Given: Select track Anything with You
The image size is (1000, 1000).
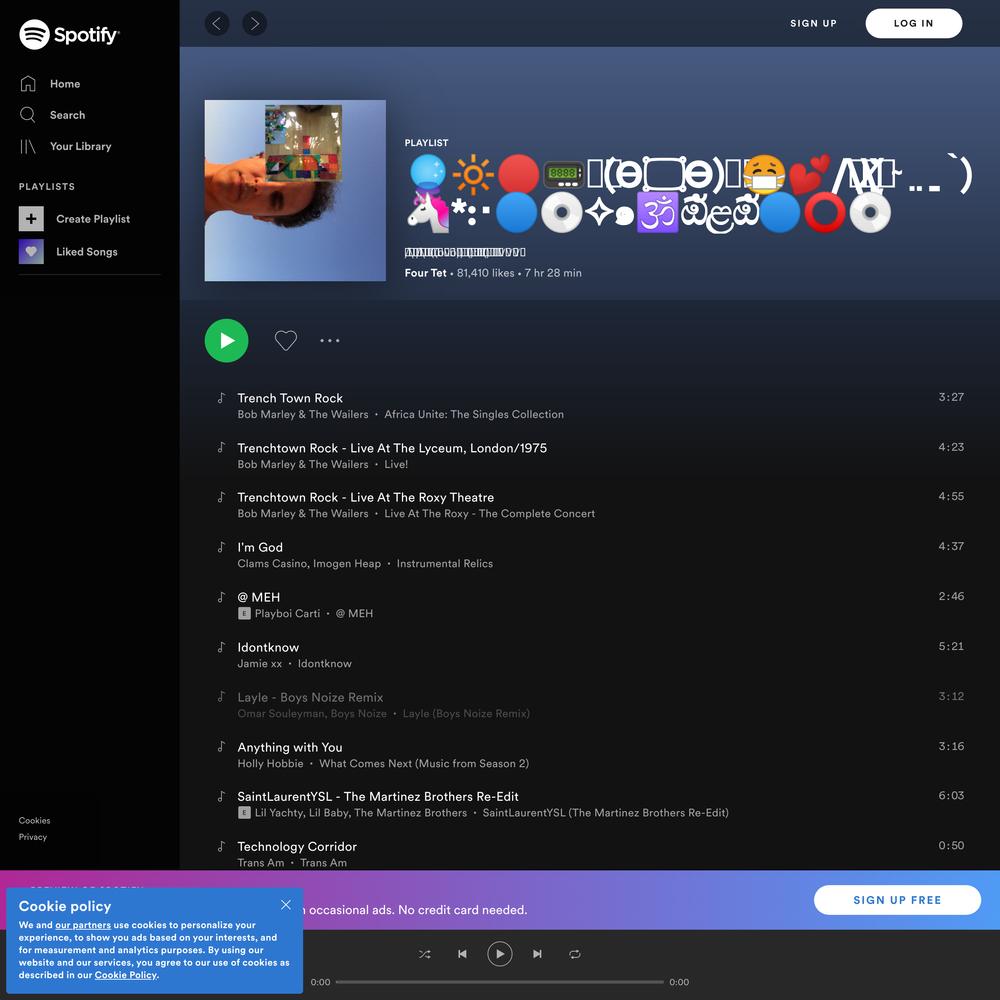Looking at the screenshot, I should 290,747.
